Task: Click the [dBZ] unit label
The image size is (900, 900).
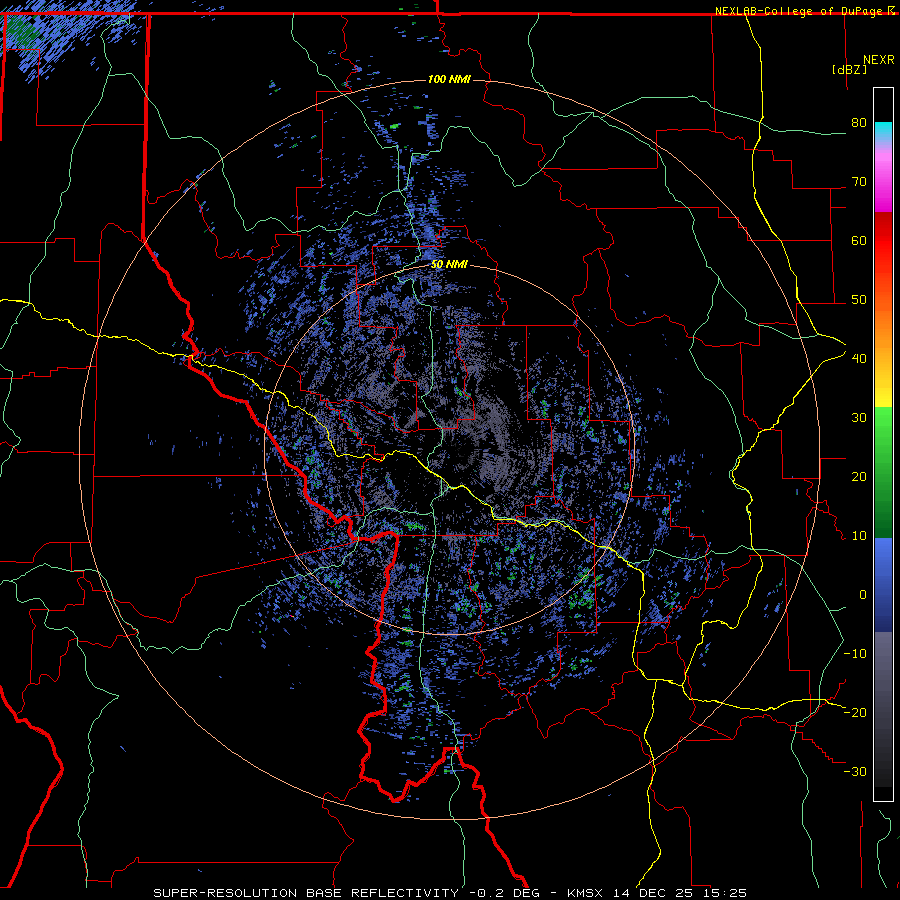Action: (x=849, y=70)
